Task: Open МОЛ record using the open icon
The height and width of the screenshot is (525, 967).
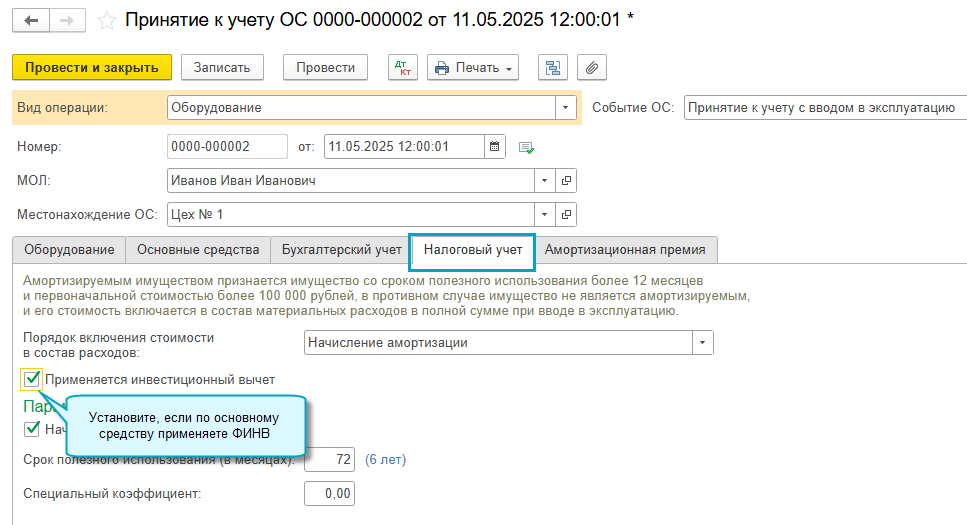Action: [566, 181]
